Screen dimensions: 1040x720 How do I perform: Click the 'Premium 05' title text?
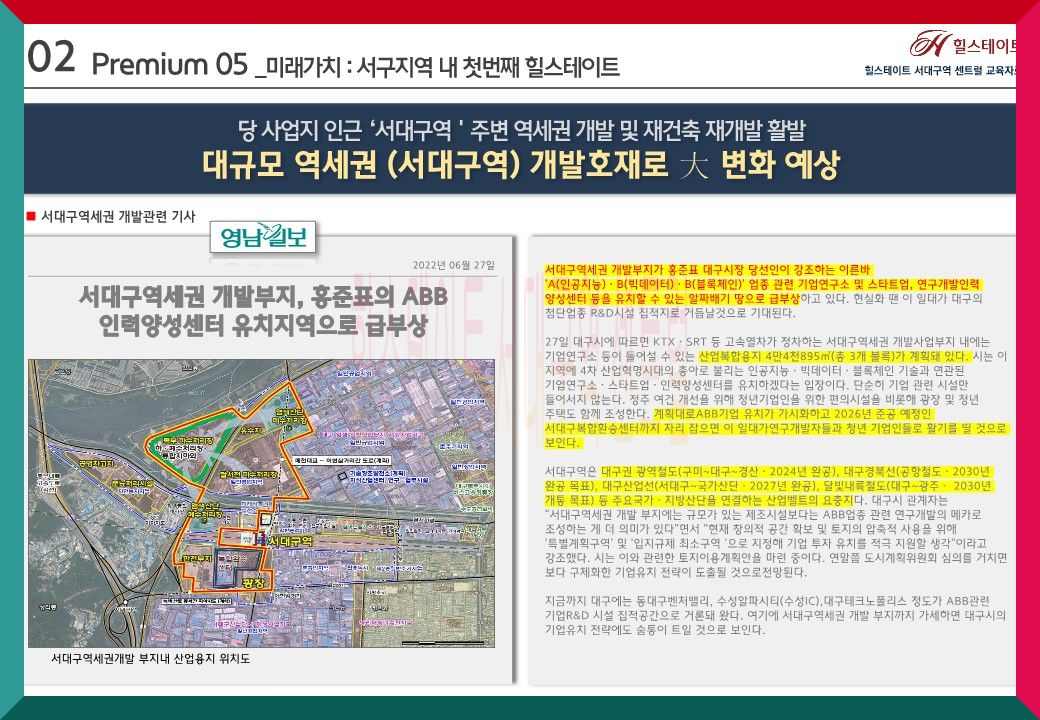click(x=170, y=65)
